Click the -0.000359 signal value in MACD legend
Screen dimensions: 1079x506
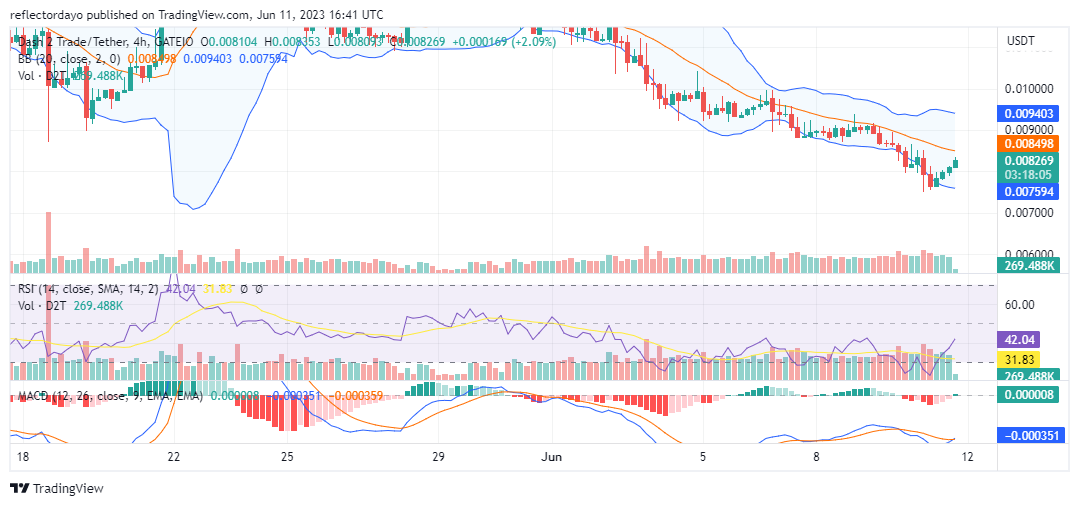click(358, 397)
